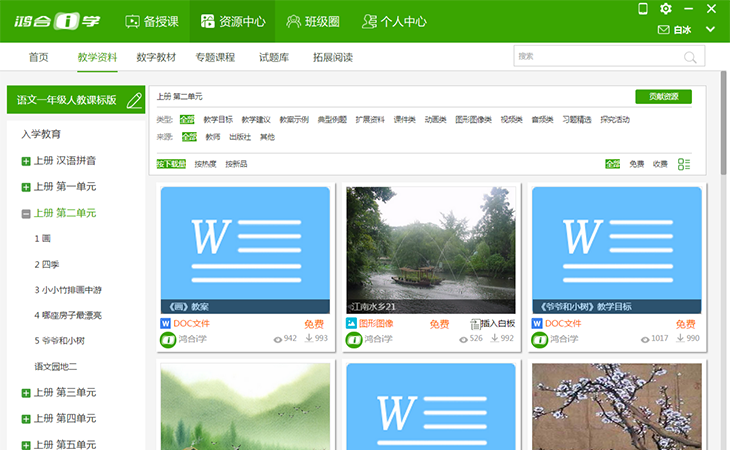Click 插入白板 on 江南水乡21 card
The image size is (730, 450).
pos(492,323)
